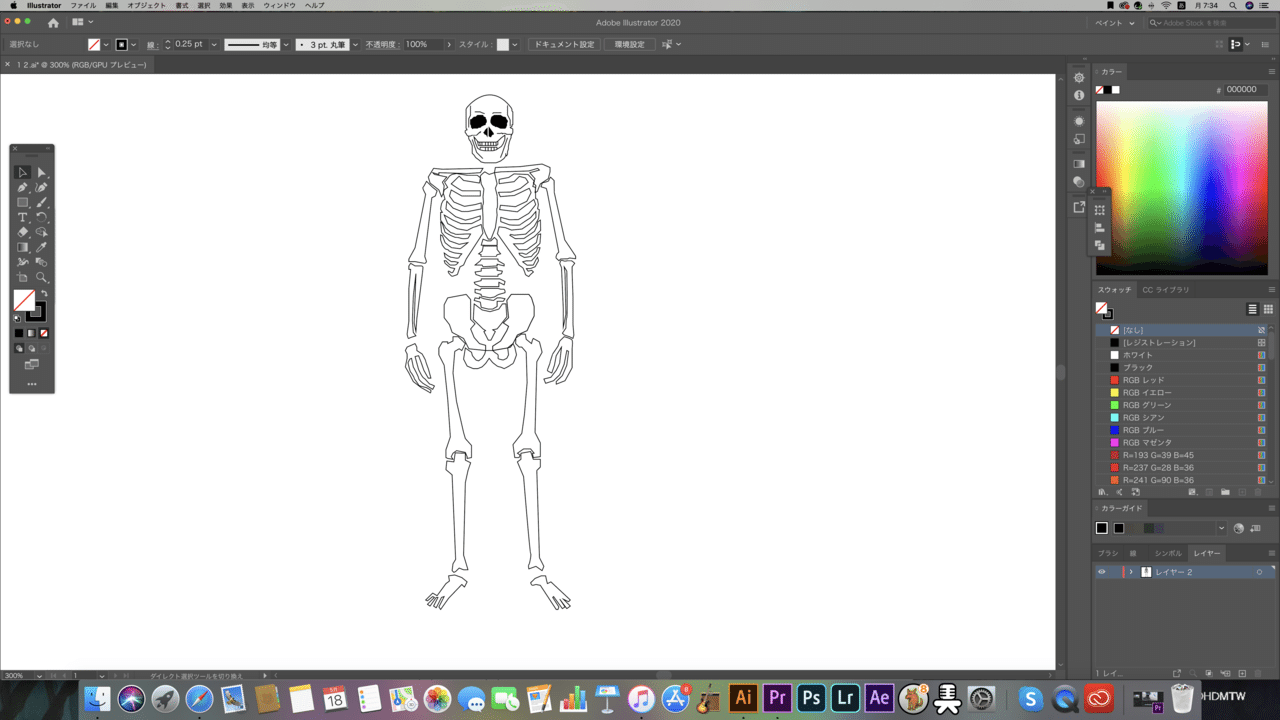Click the hex color 000000 field
1280x720 pixels.
pyautogui.click(x=1244, y=89)
